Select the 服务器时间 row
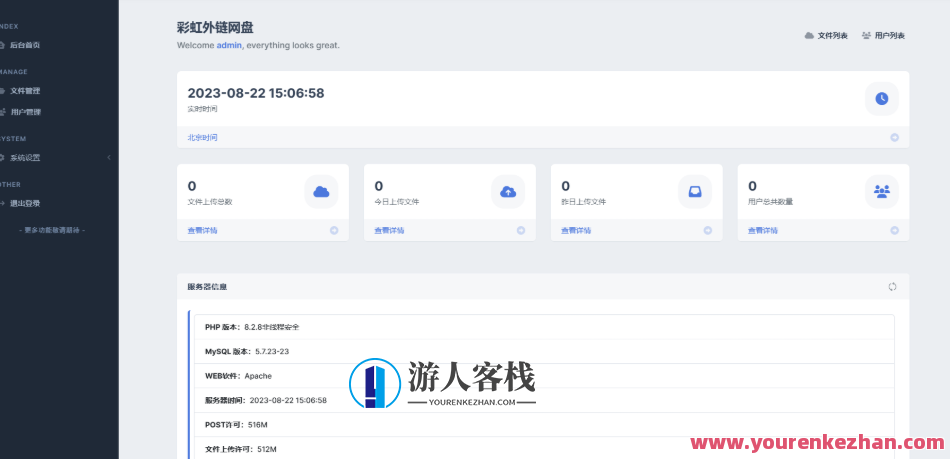 click(x=544, y=400)
